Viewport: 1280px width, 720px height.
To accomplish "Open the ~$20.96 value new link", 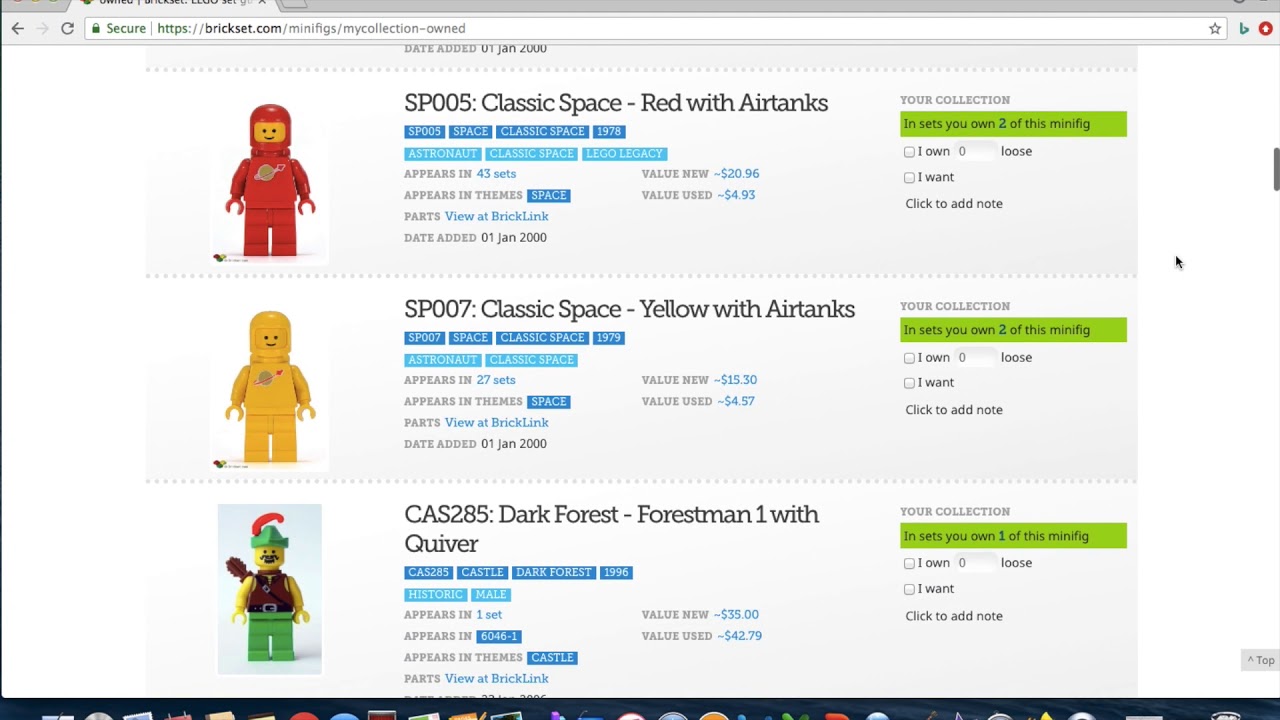I will pos(736,174).
